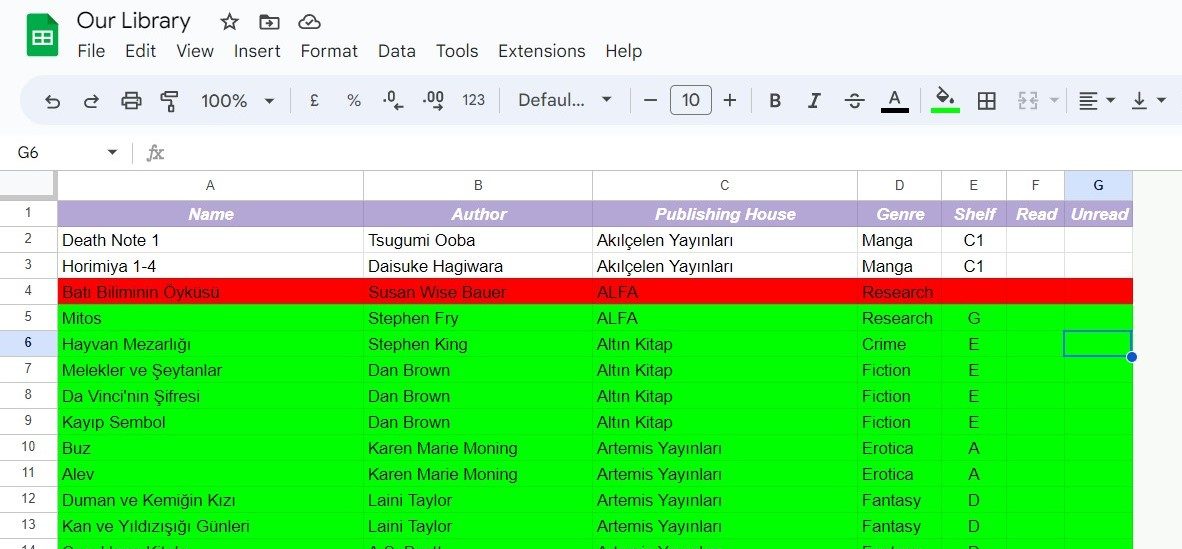Open the Extensions menu
This screenshot has height=549, width=1182.
coord(541,51)
